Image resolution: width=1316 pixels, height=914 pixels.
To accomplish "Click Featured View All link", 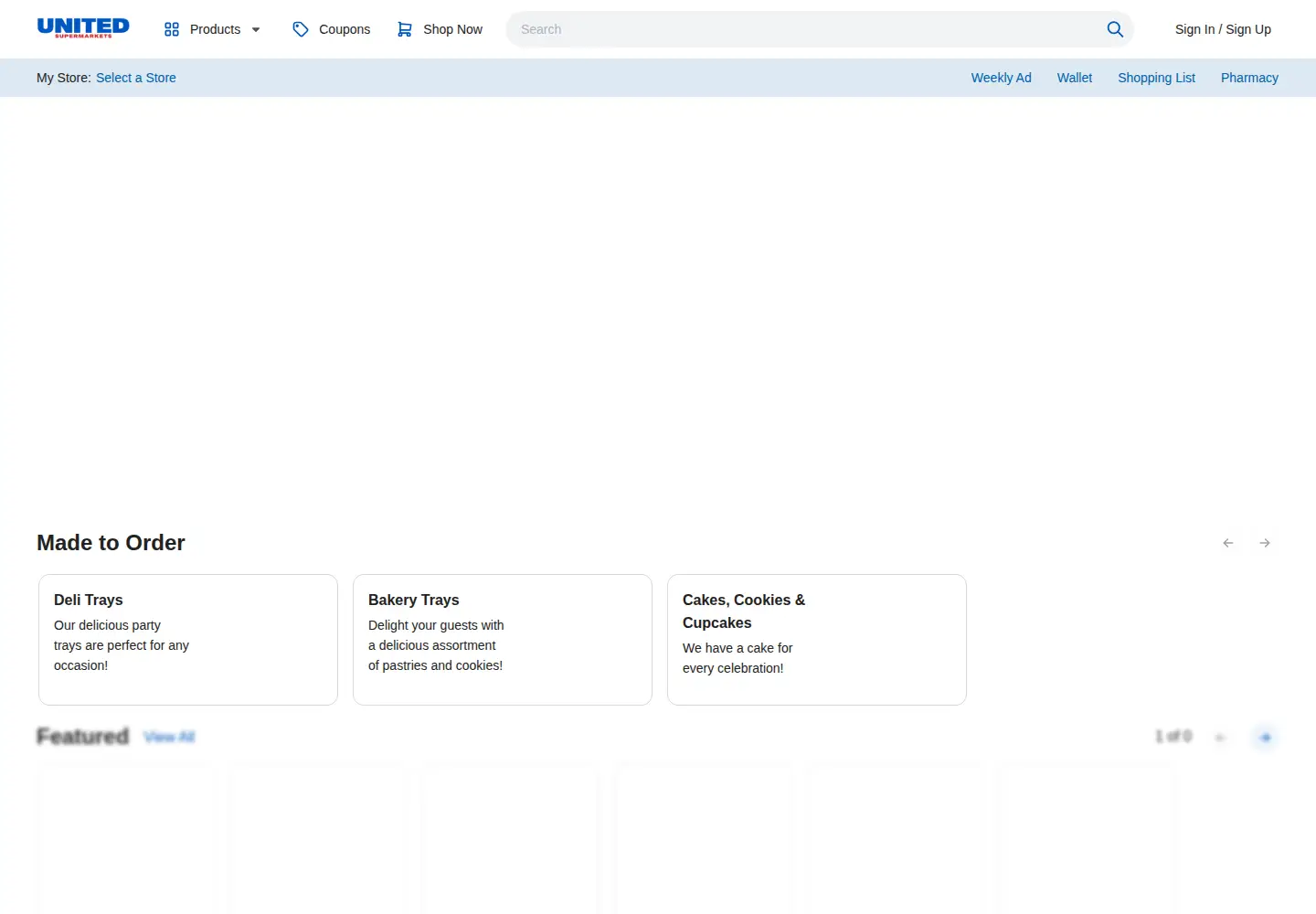I will point(169,737).
